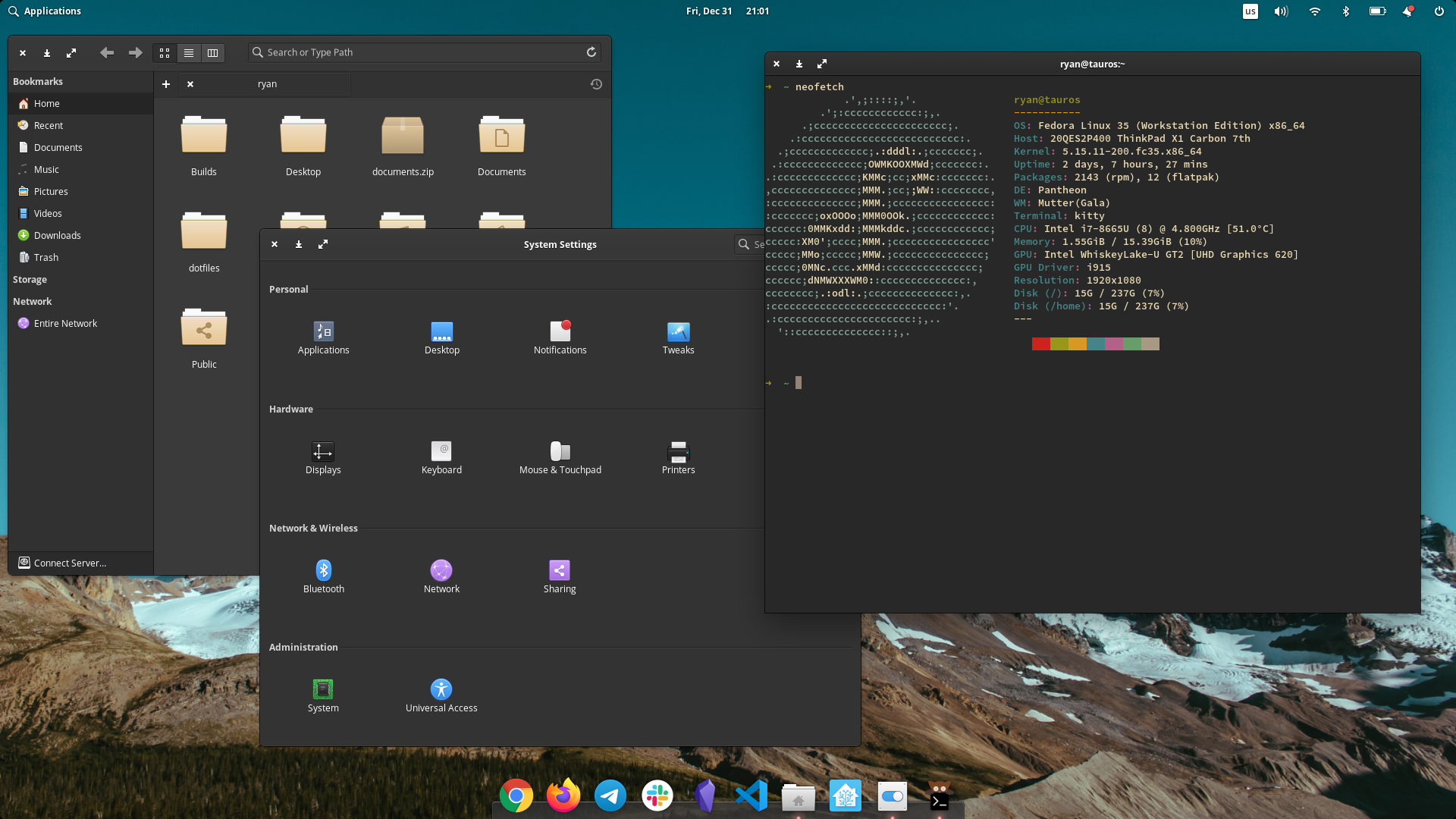Expand the Storage sidebar section

30,279
